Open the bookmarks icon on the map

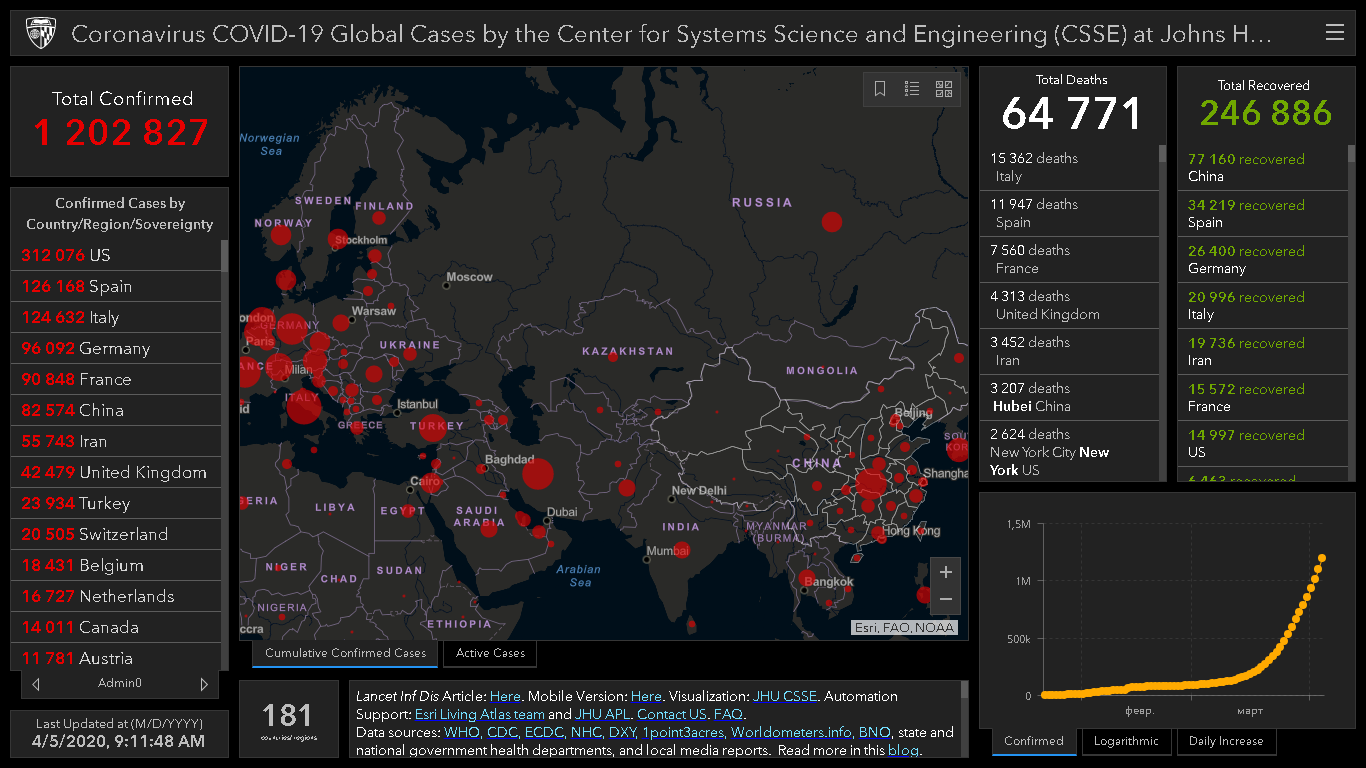click(880, 89)
